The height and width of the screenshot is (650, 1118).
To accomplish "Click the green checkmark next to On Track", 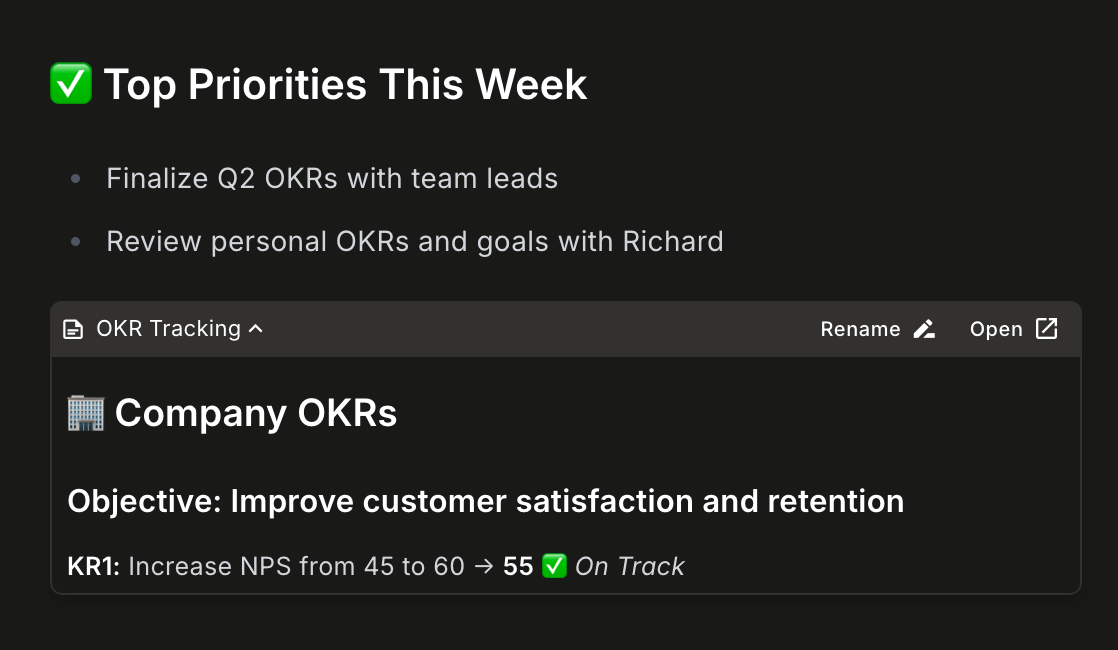I will tap(555, 565).
